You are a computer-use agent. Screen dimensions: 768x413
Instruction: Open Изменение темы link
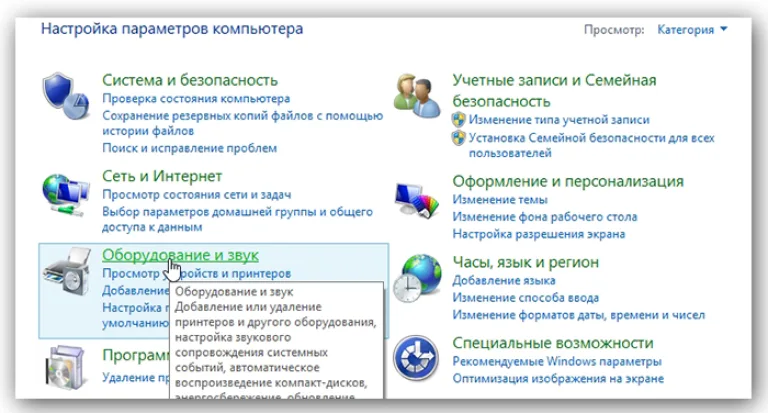coord(500,199)
